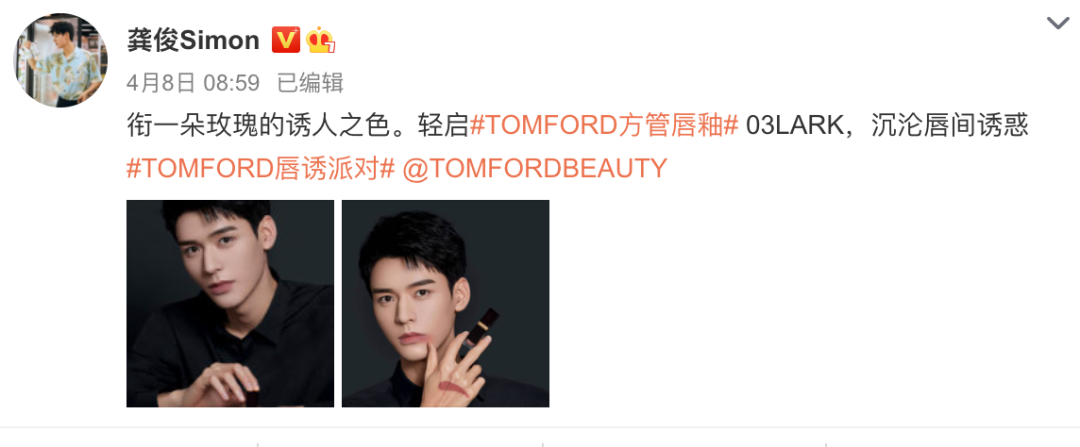This screenshot has height=447, width=1080.
Task: View the first attached photo
Action: pyautogui.click(x=230, y=304)
